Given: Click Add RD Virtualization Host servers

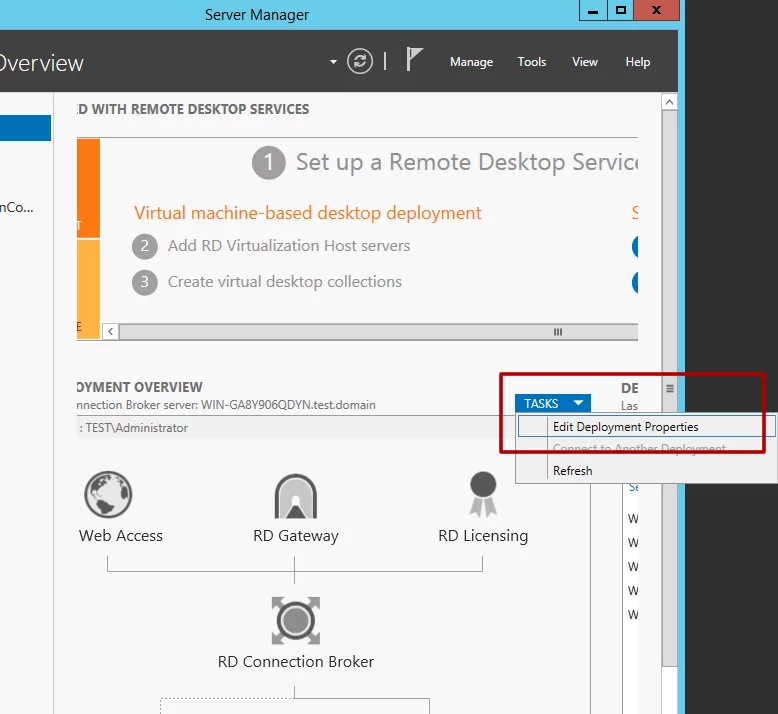Looking at the screenshot, I should point(288,246).
